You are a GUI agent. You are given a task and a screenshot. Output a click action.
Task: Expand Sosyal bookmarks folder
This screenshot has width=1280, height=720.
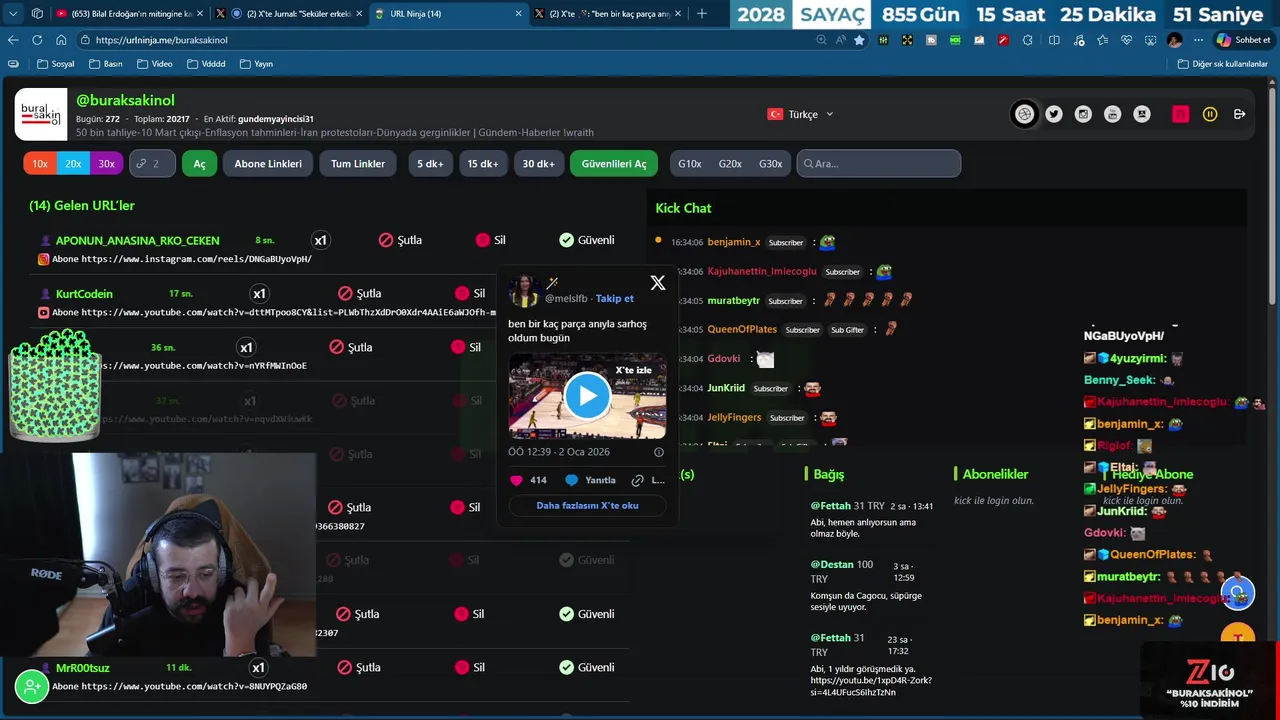(55, 64)
